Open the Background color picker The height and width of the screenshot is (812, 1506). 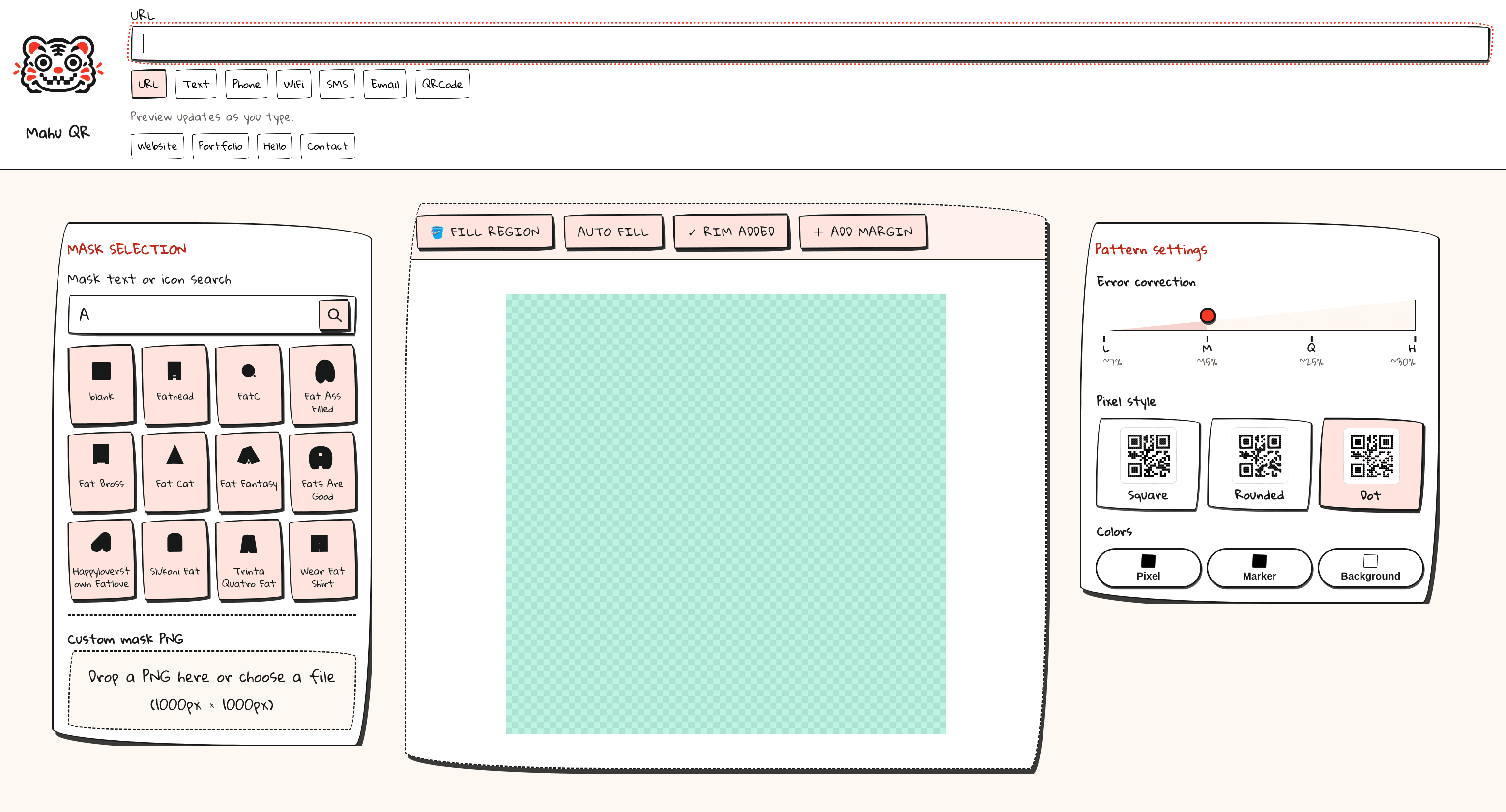1370,568
